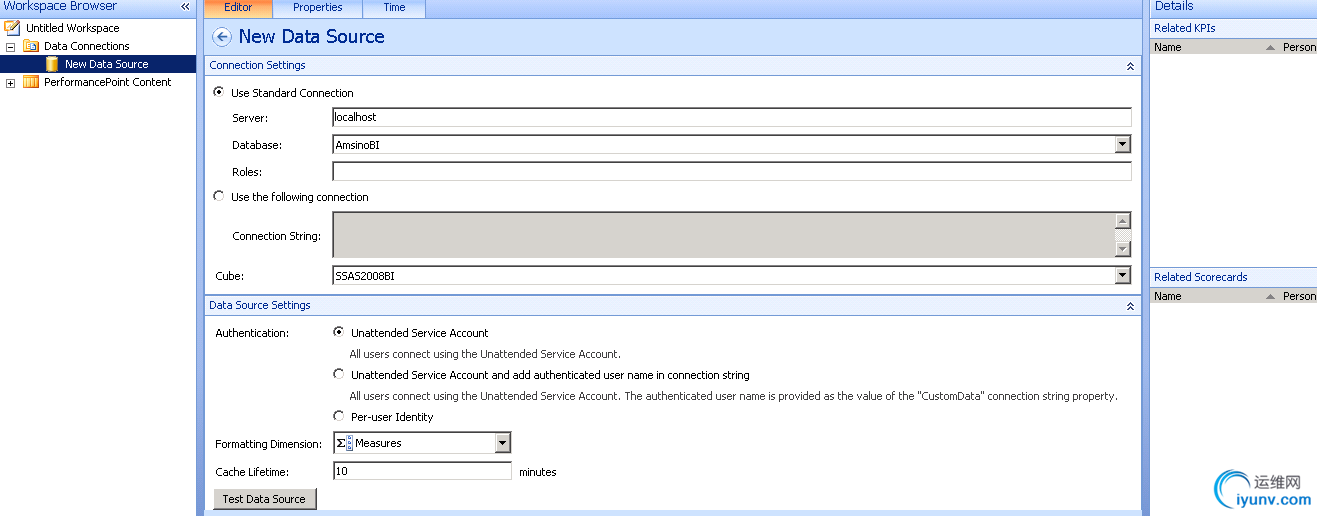Image resolution: width=1317 pixels, height=516 pixels.
Task: Click the Connection String text area
Action: click(x=724, y=235)
